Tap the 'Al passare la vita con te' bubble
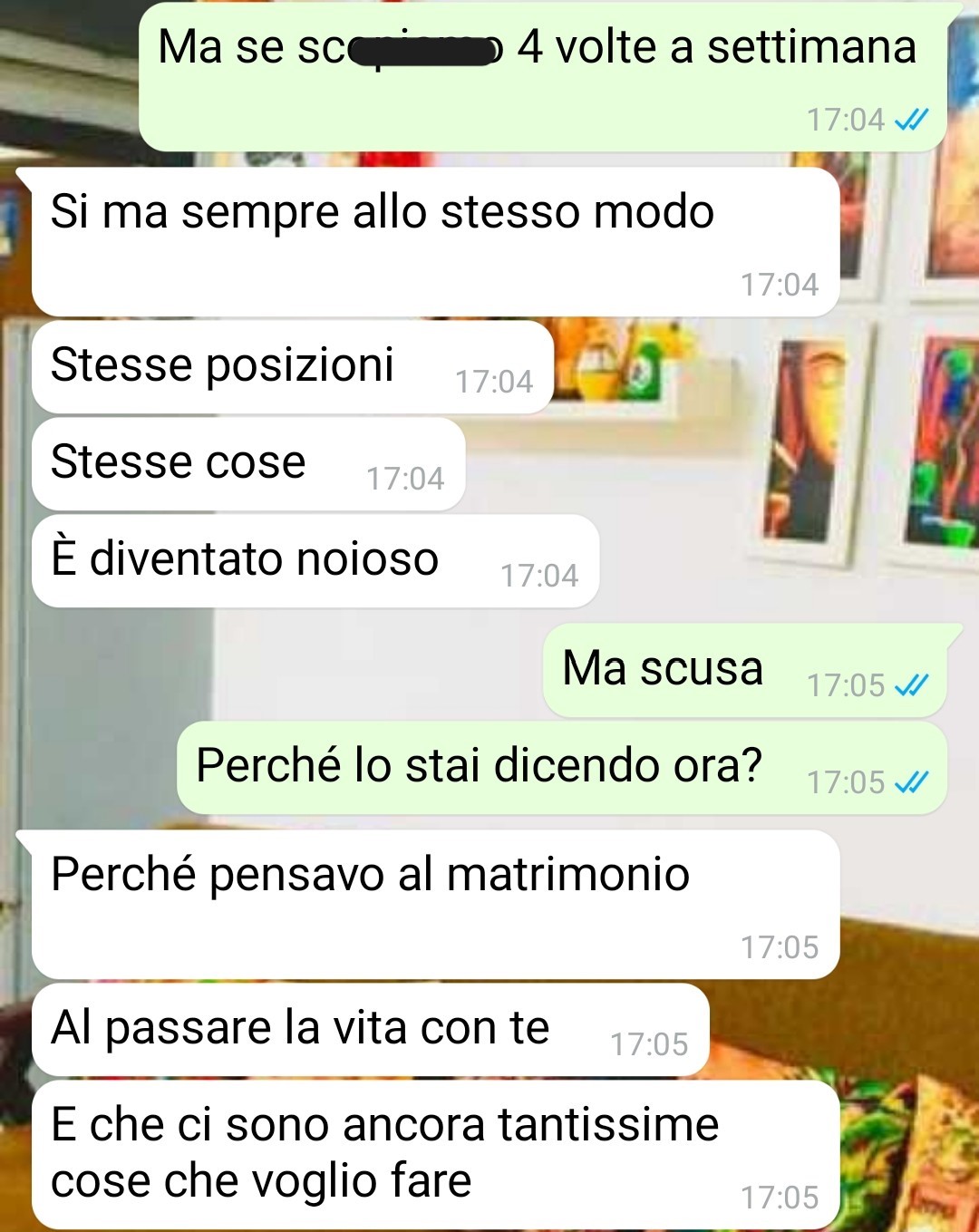This screenshot has height=1232, width=979. 370,1030
